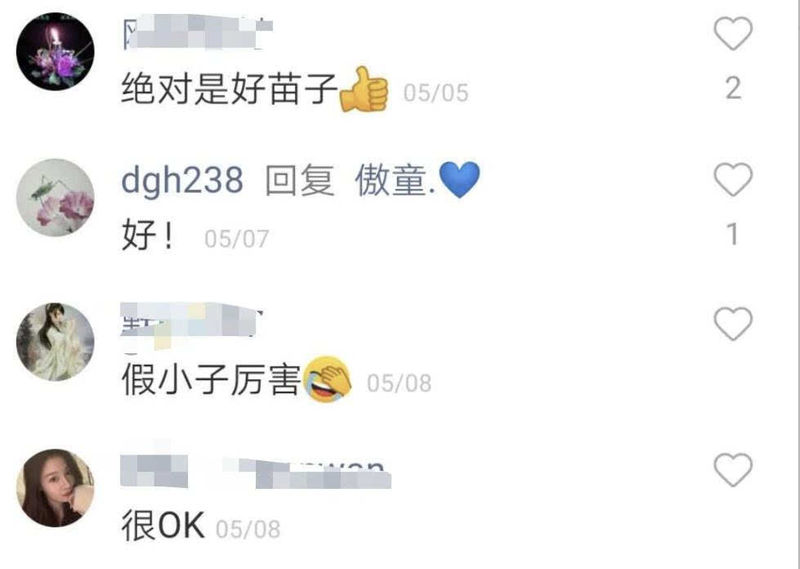Select the comment text 绝对是好苗子

pyautogui.click(x=229, y=89)
